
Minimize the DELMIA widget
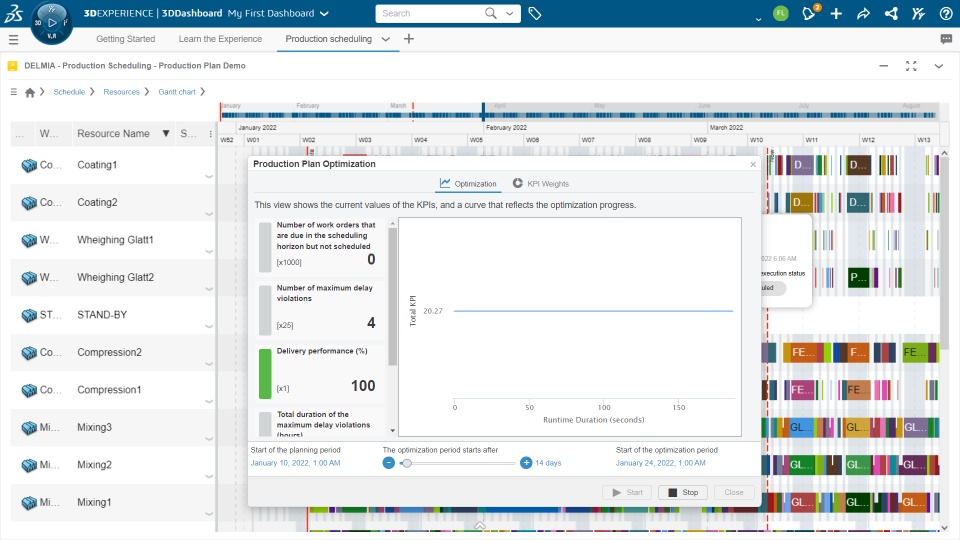(883, 66)
